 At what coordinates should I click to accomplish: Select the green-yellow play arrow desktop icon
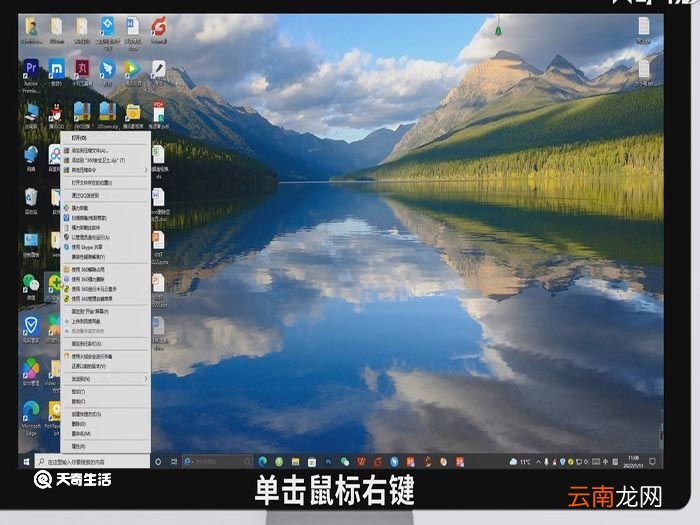coord(133,72)
